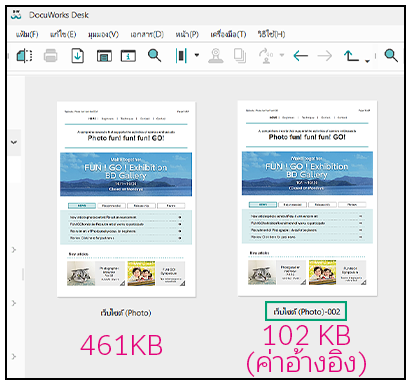Click the DocuWorks Desk app logo
The width and height of the screenshot is (411, 385).
pos(16,15)
